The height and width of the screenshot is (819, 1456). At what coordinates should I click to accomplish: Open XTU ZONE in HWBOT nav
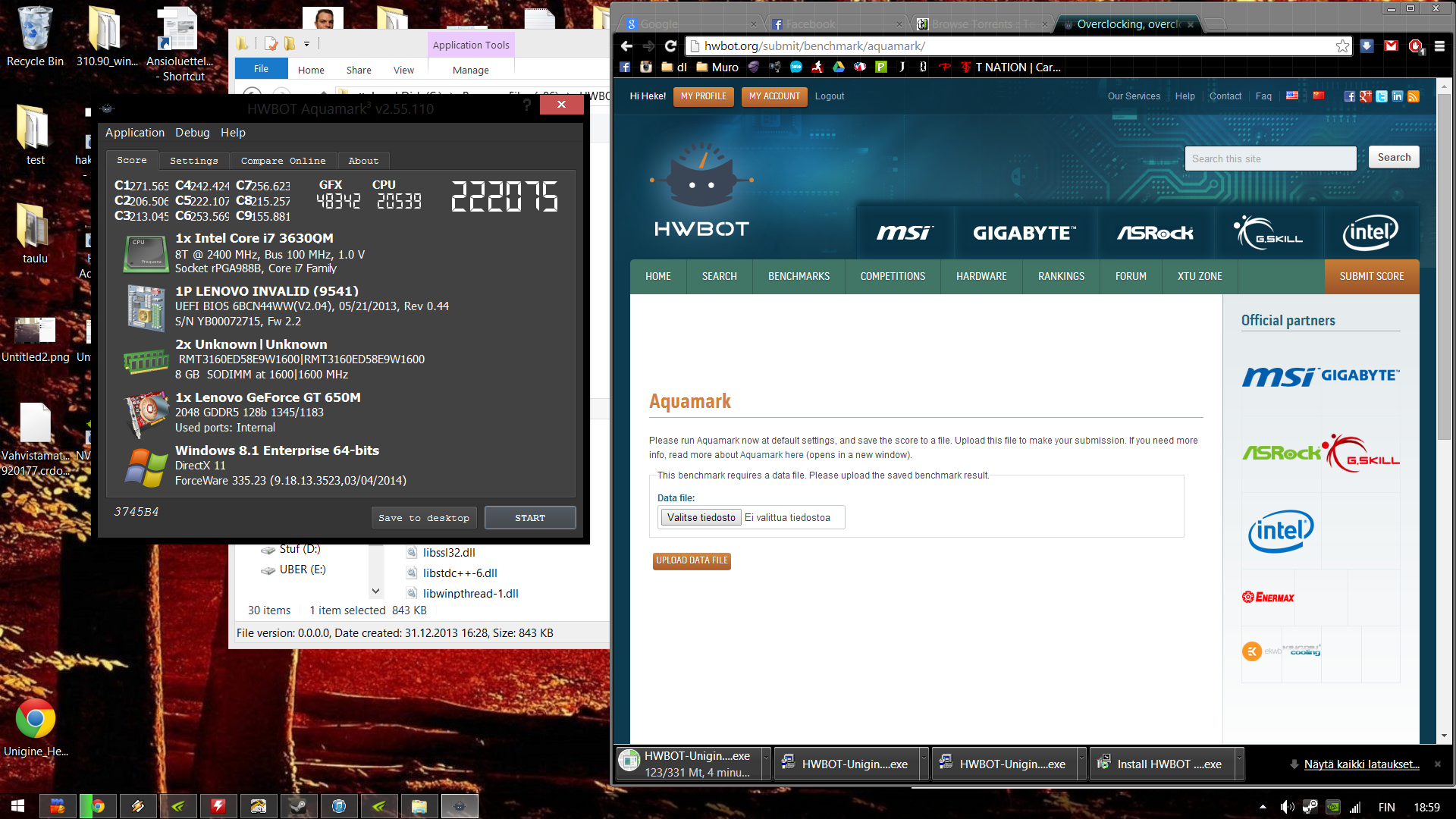point(1200,277)
